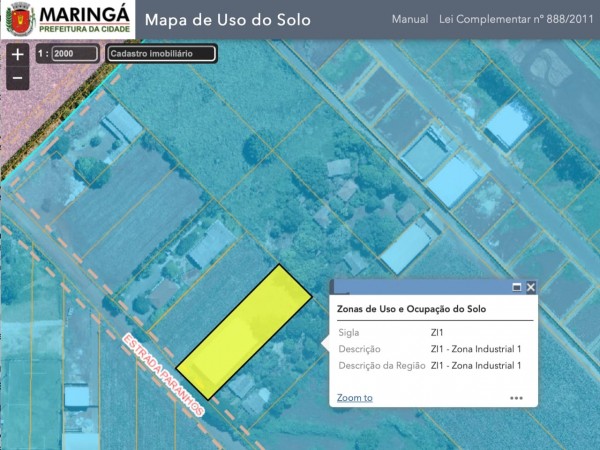Screen dimensions: 600x450
Task: Select the yellow highlighted parcel
Action: (245, 331)
